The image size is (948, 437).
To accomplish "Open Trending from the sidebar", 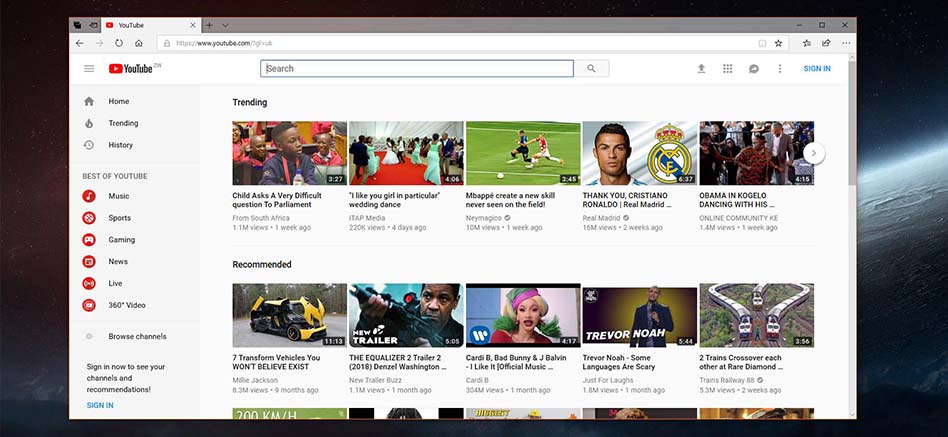I will pyautogui.click(x=134, y=123).
